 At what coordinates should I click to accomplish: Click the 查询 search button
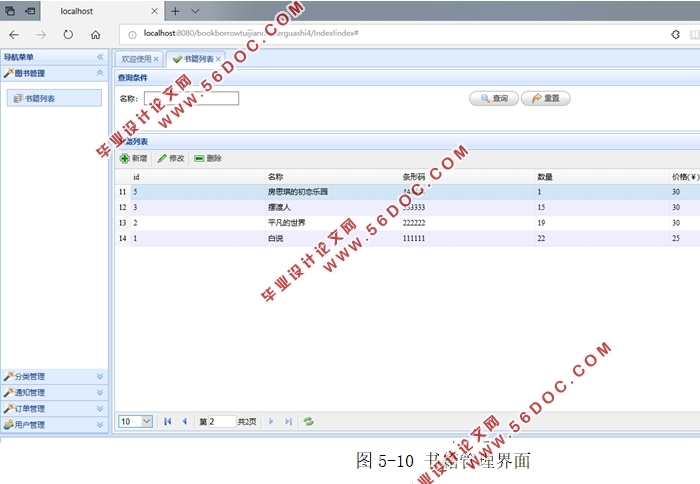pos(494,98)
